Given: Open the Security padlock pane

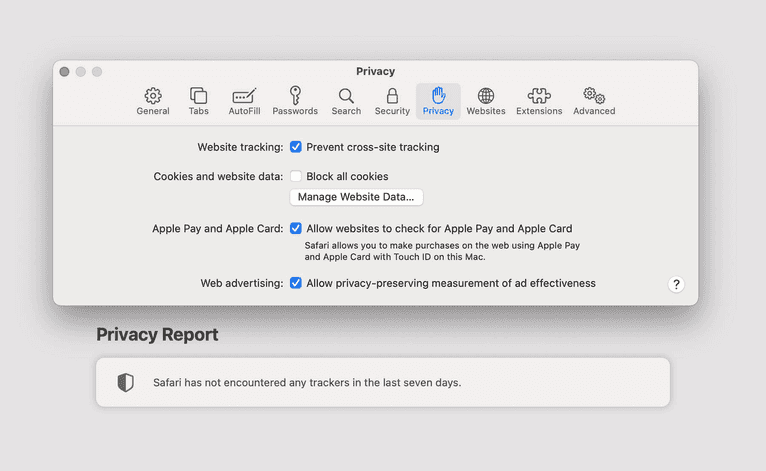Looking at the screenshot, I should (392, 101).
